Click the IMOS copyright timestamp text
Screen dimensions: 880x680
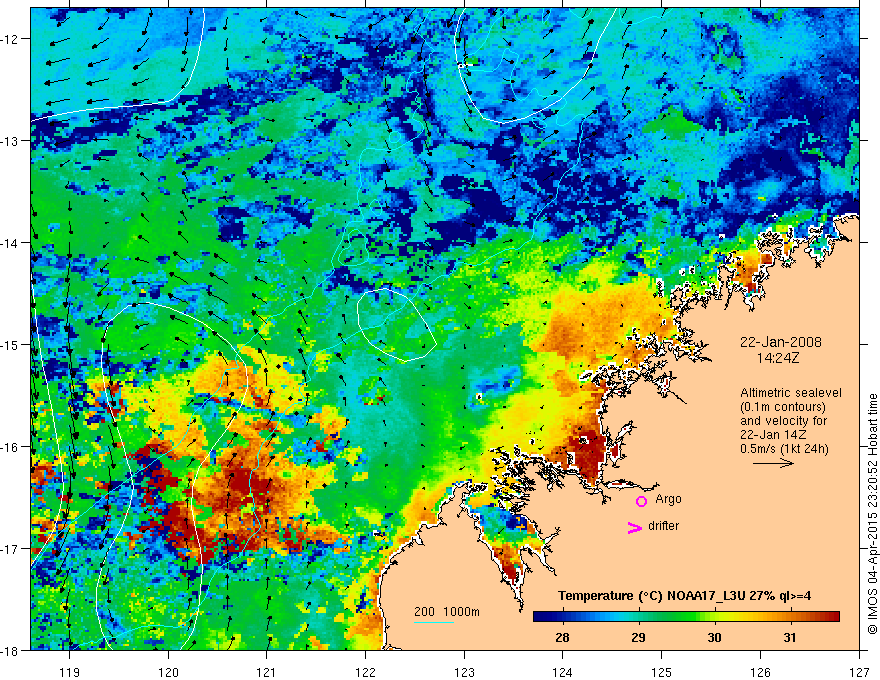[x=872, y=515]
